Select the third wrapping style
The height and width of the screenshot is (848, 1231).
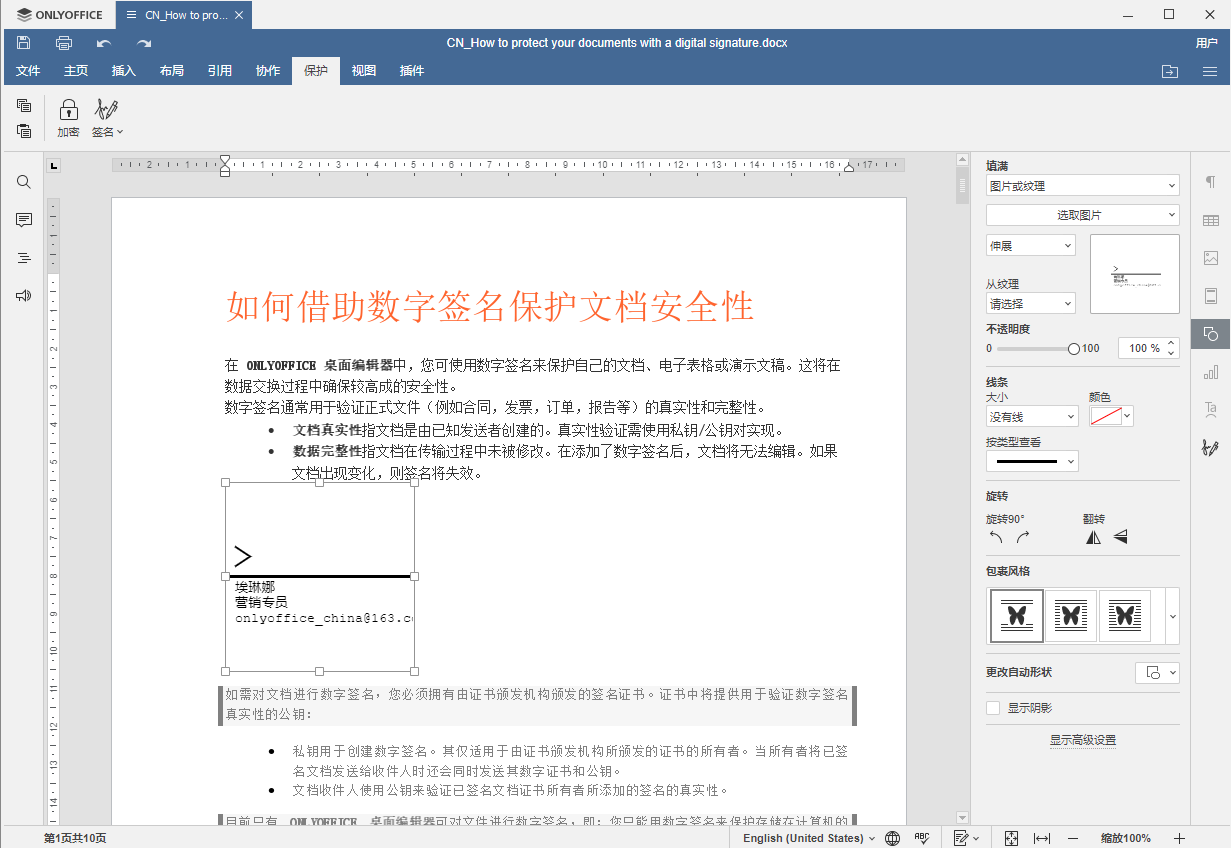pos(1125,615)
